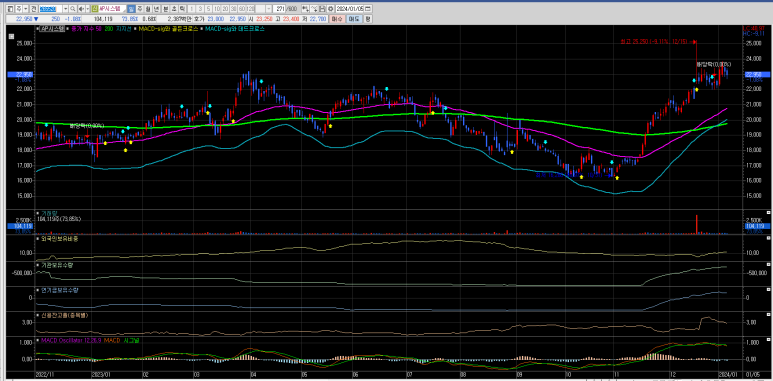Click the chart settings gear icon

[330, 9]
